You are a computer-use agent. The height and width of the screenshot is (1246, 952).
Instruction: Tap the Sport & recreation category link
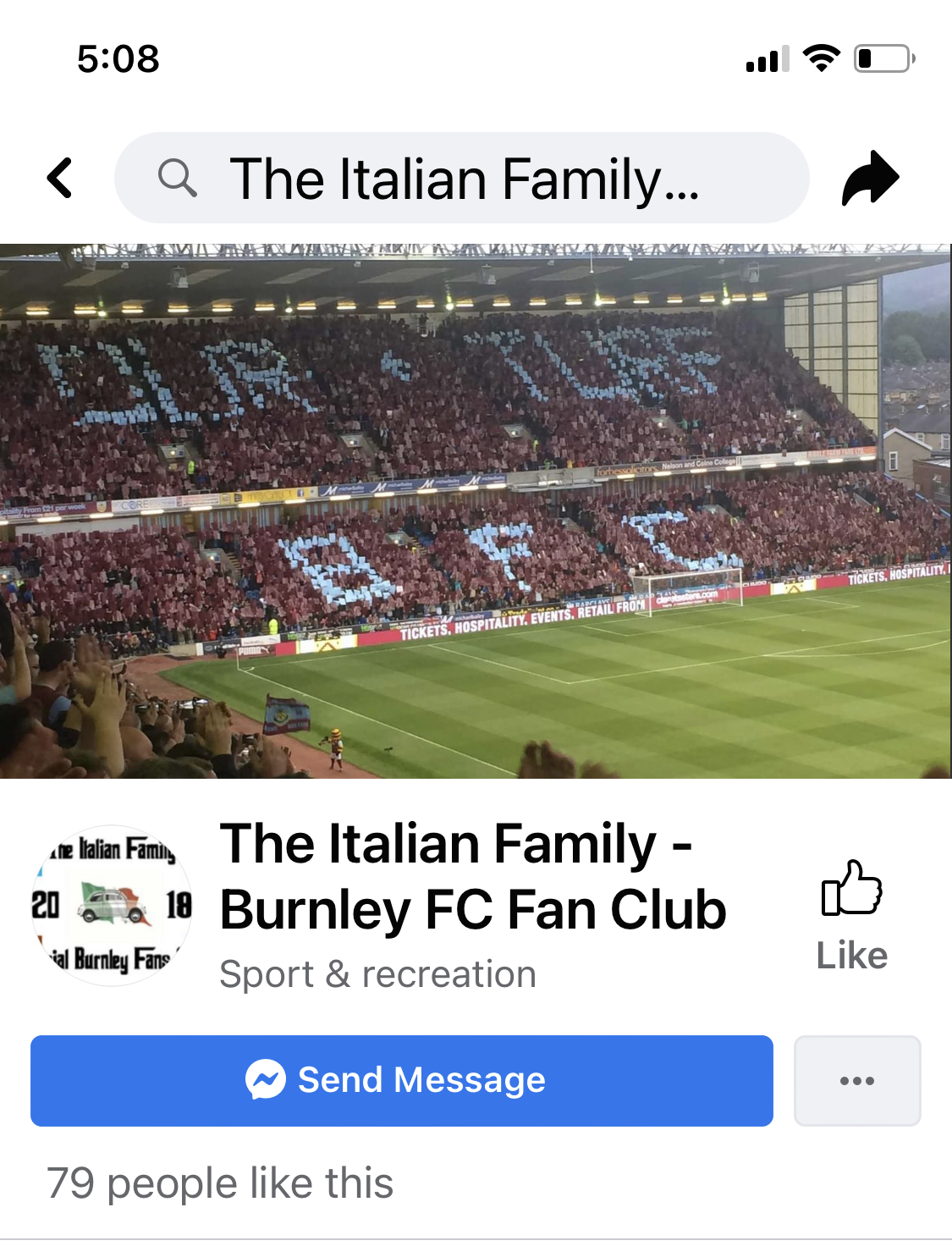click(378, 974)
